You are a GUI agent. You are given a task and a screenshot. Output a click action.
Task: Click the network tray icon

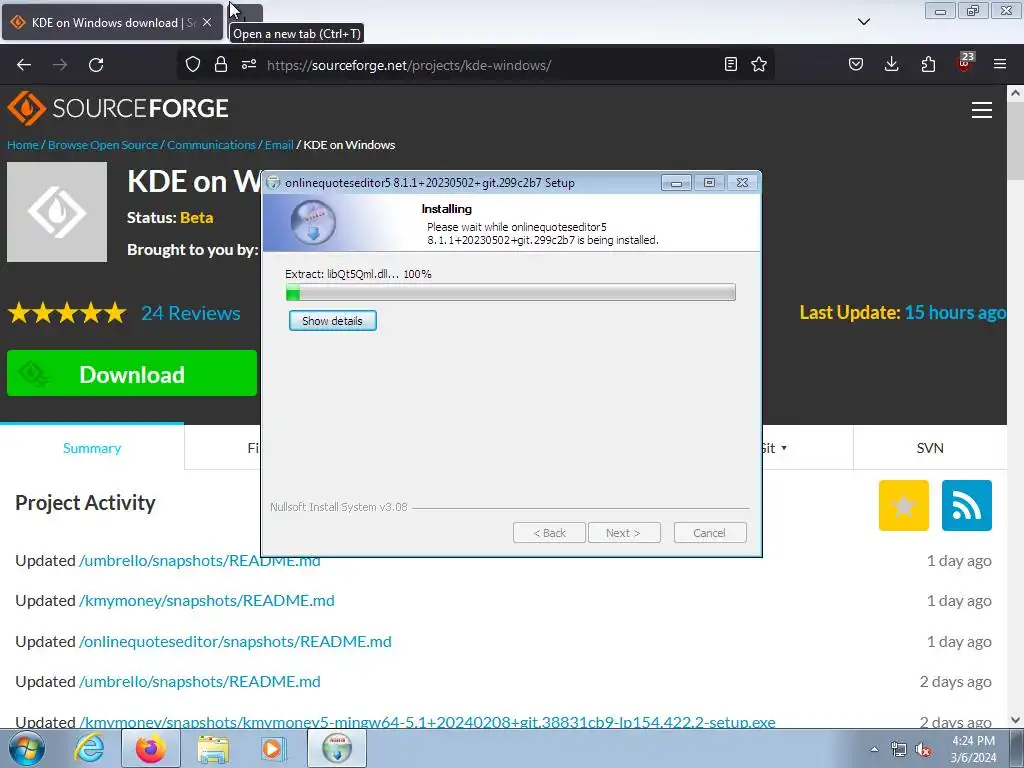coord(899,749)
